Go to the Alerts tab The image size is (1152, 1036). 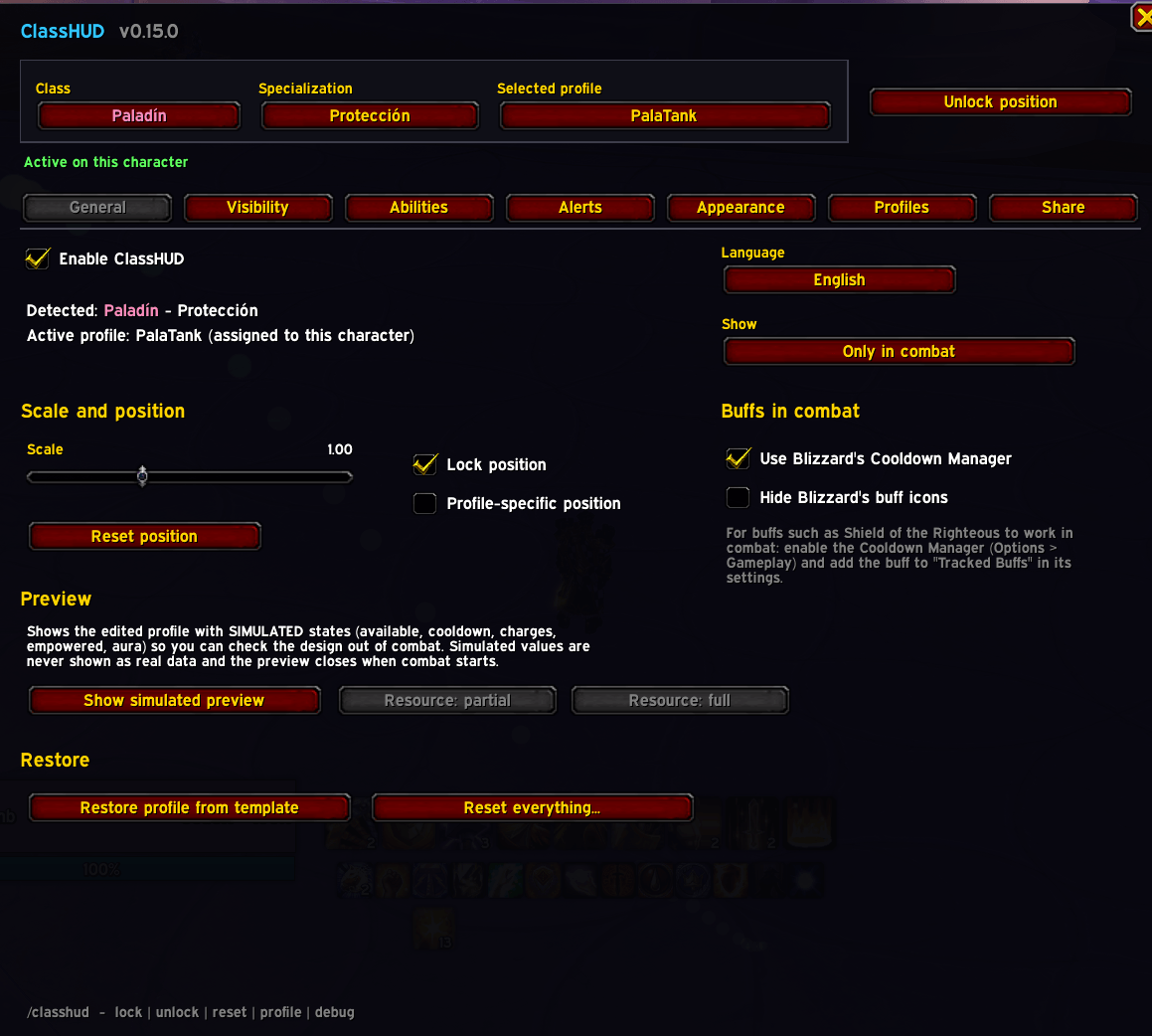(580, 207)
